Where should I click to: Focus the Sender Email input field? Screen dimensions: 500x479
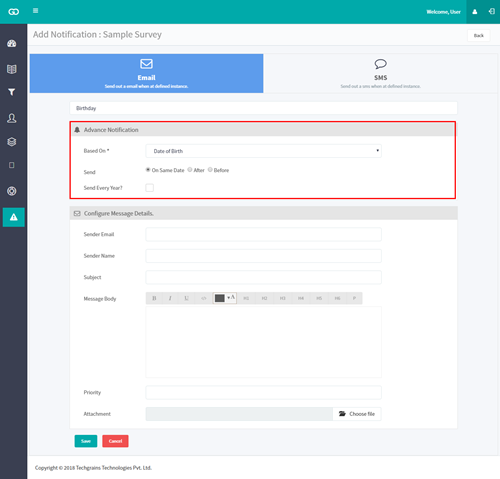click(263, 234)
